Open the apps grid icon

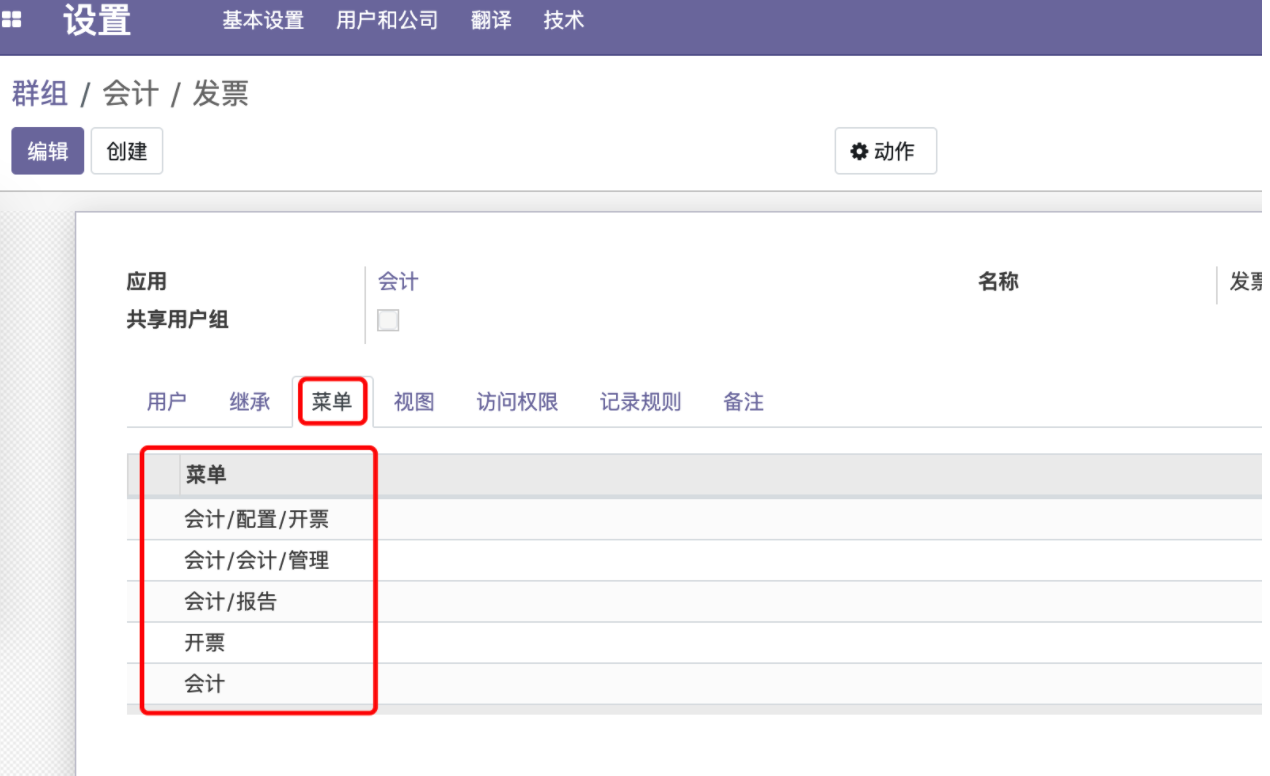click(11, 20)
